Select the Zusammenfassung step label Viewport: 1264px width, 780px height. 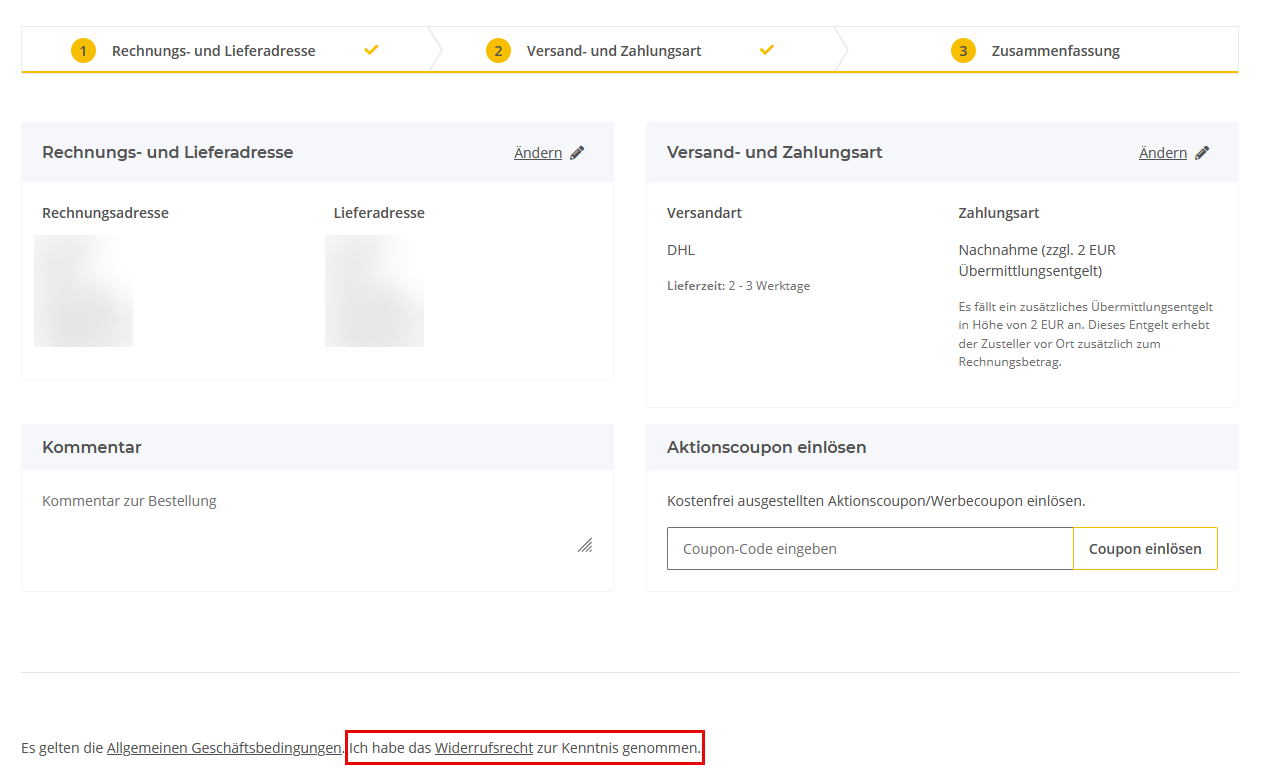[1055, 51]
